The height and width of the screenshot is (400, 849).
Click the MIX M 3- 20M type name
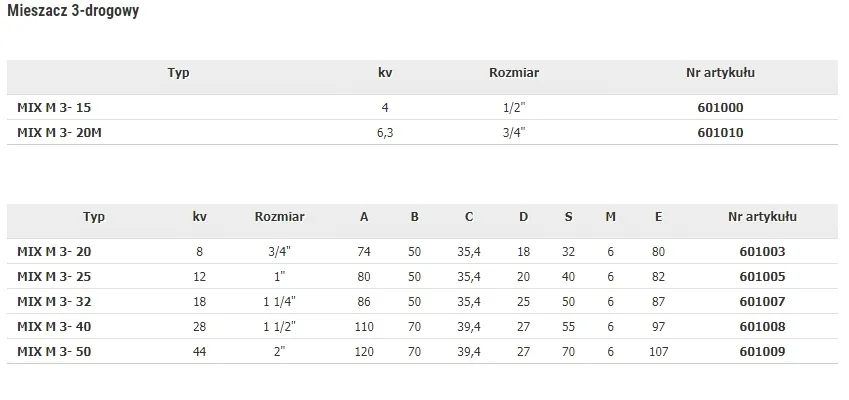(x=59, y=132)
